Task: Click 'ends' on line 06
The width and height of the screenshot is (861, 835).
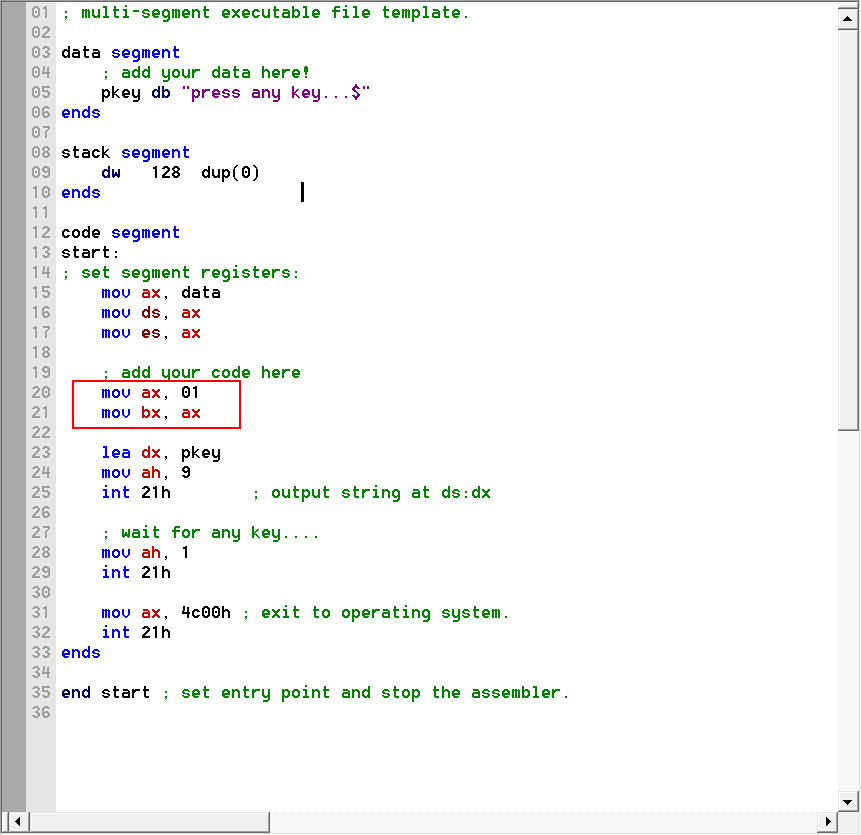Action: tap(81, 113)
